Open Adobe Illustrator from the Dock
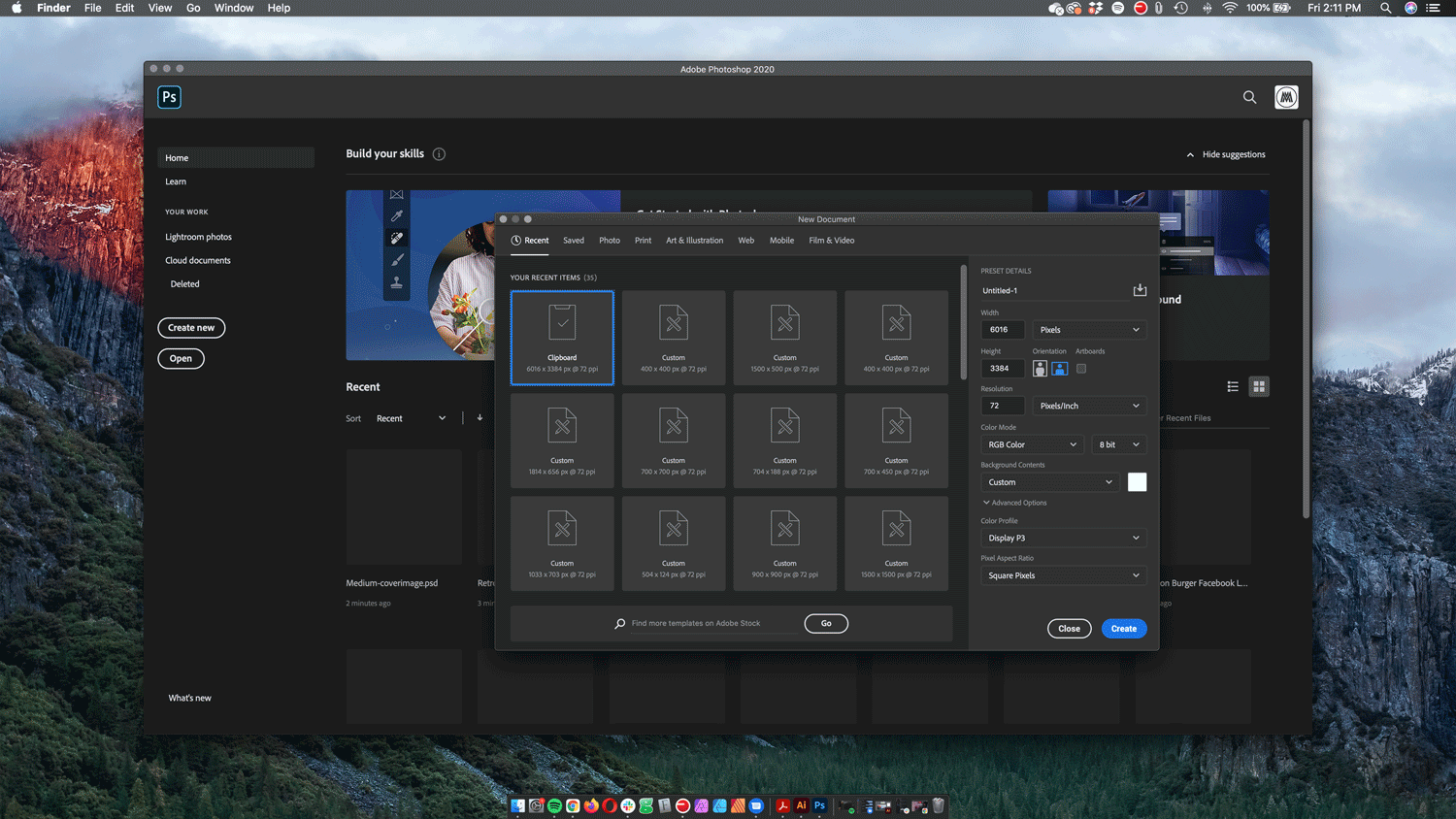Viewport: 1456px width, 819px height. click(x=802, y=805)
